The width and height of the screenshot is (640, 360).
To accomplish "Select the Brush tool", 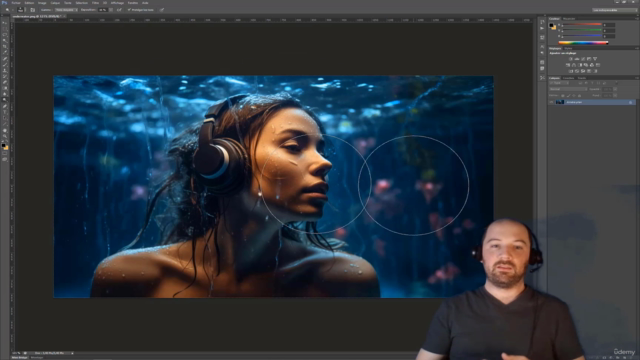I will [5, 64].
